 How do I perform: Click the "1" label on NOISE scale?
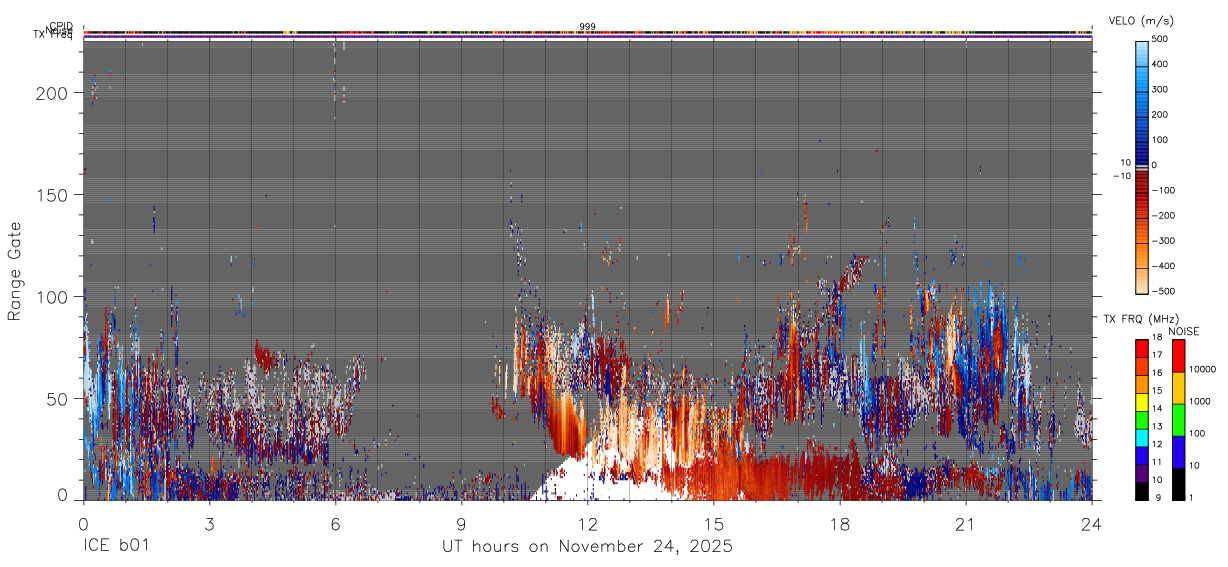pyautogui.click(x=1191, y=497)
